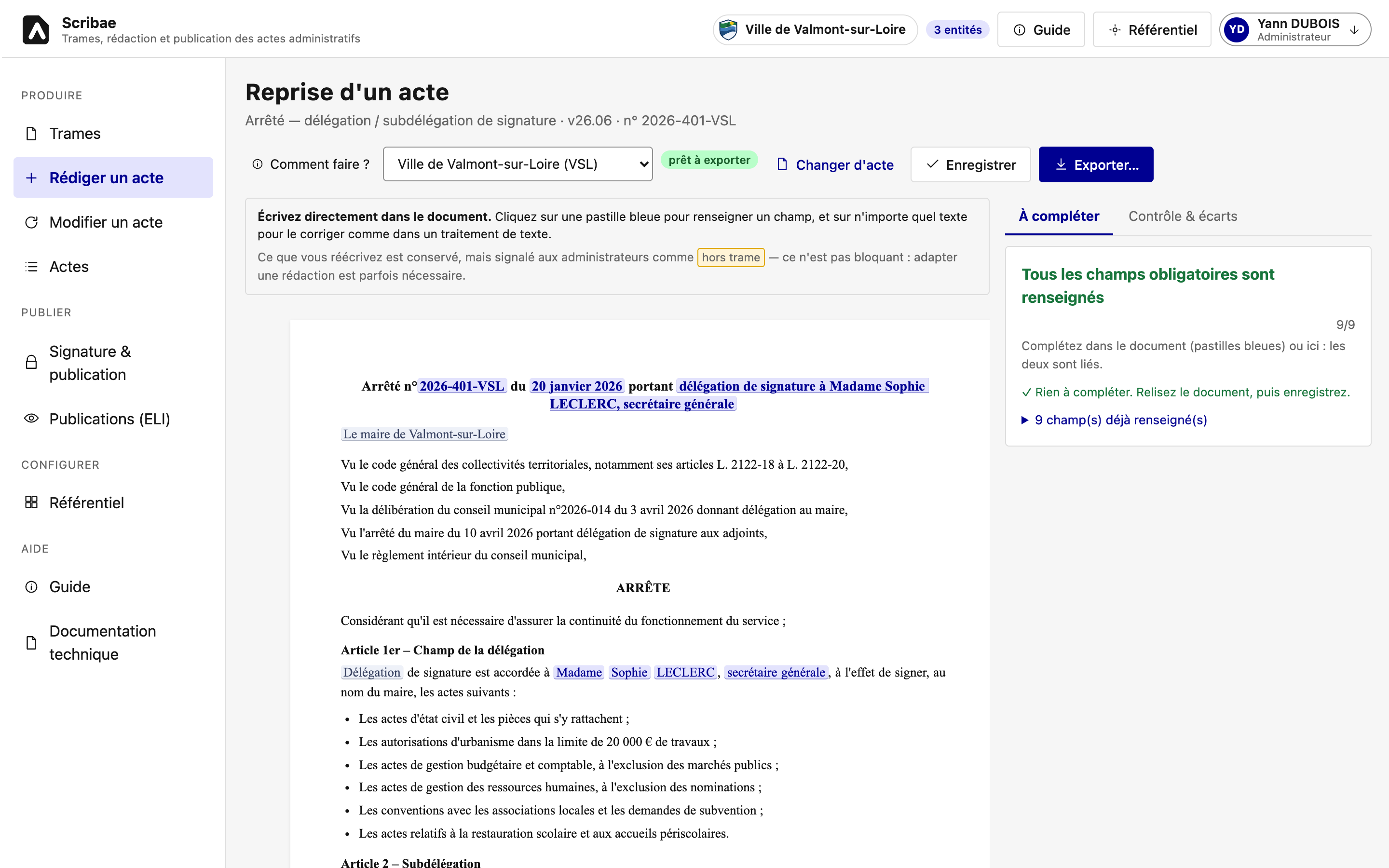Click the Exporter... button
The height and width of the screenshot is (868, 1389).
pos(1096,164)
